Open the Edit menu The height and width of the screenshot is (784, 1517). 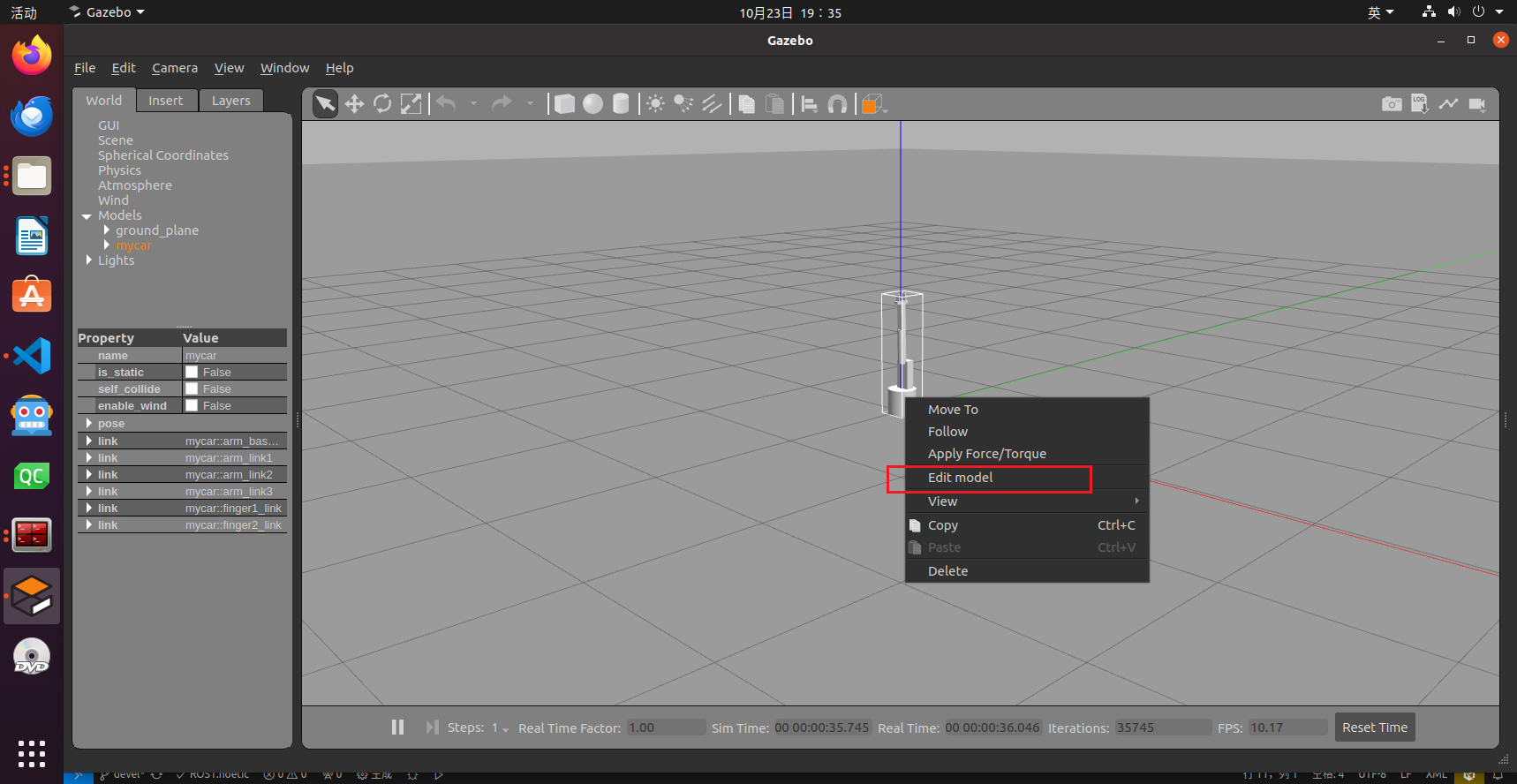point(124,68)
